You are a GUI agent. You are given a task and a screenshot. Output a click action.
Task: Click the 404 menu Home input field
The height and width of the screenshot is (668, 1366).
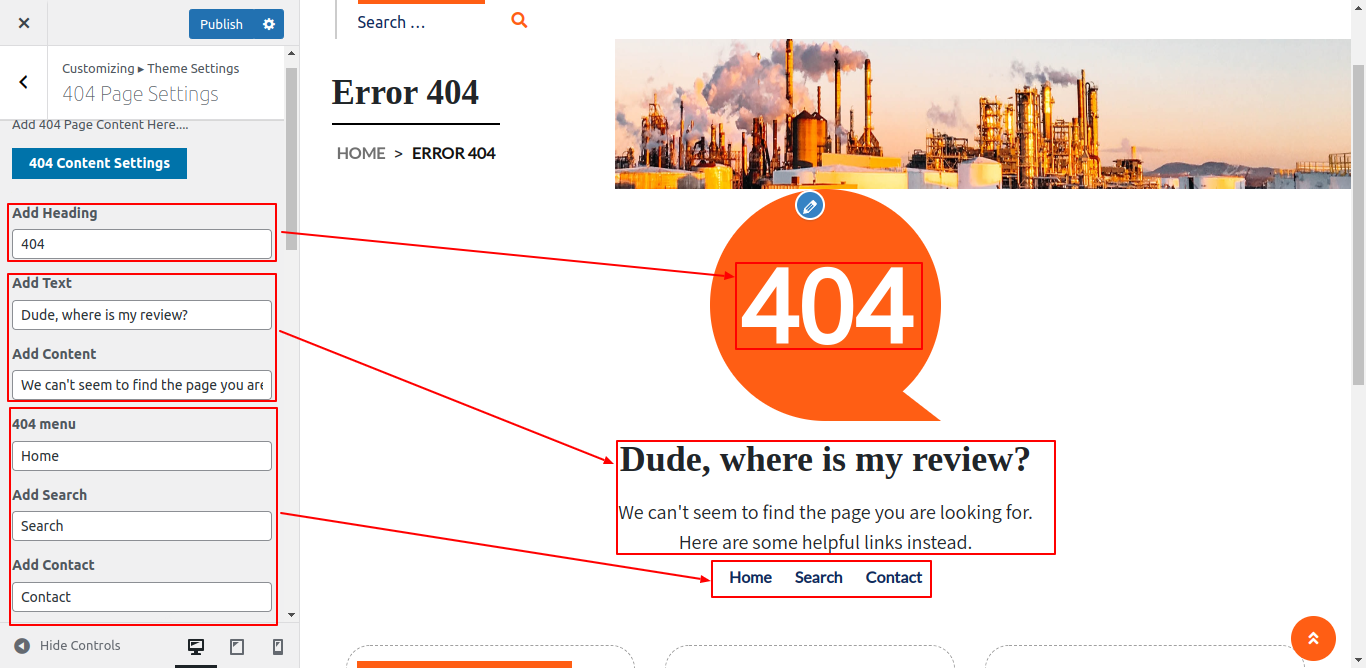pyautogui.click(x=142, y=456)
